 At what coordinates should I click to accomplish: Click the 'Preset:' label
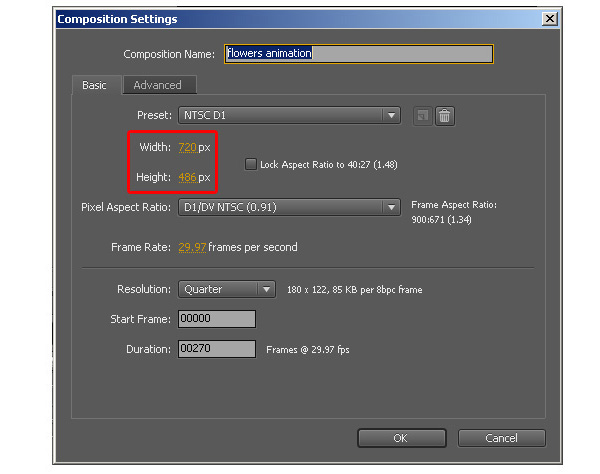tap(154, 115)
